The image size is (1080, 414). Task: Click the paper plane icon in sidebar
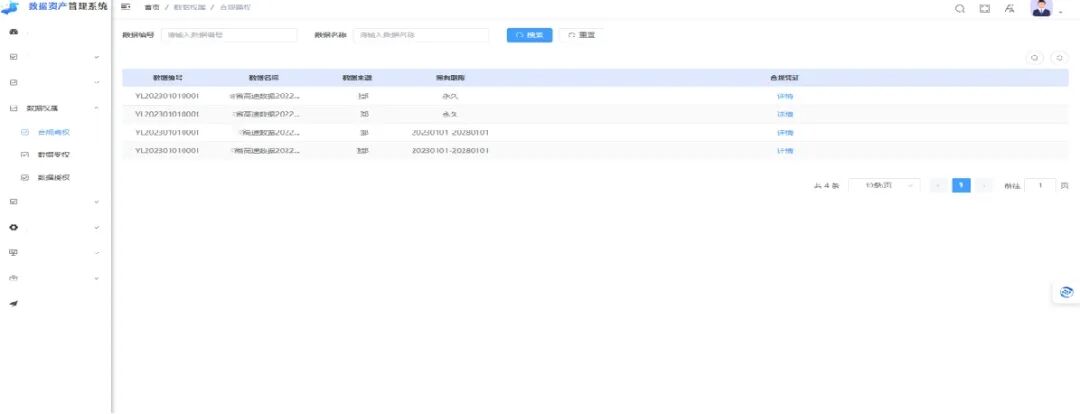[13, 303]
